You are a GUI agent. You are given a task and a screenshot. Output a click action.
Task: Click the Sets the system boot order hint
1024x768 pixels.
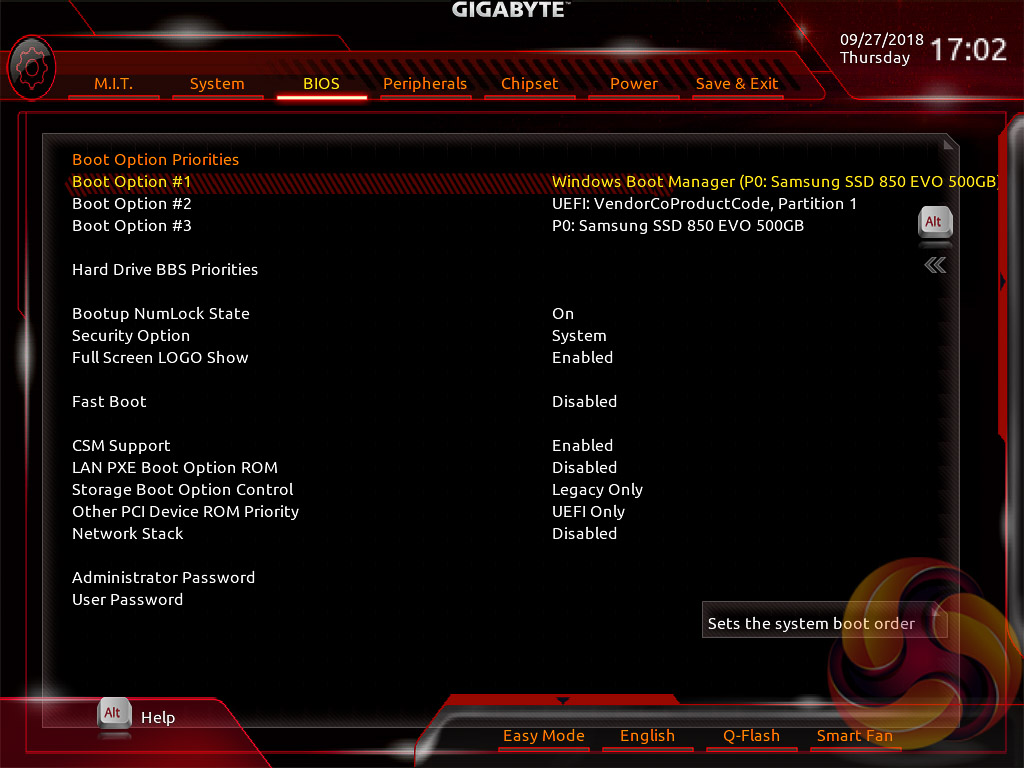811,624
